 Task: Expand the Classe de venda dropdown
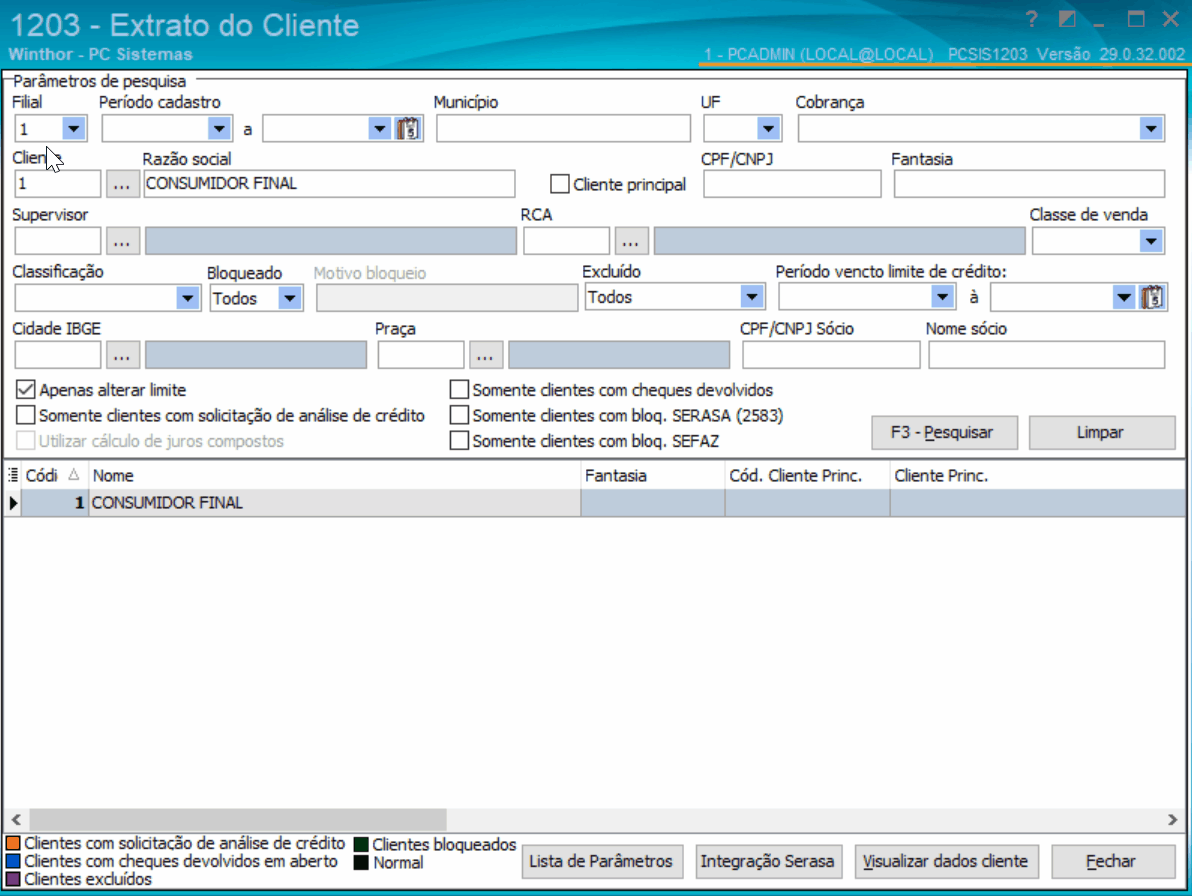pos(1151,241)
